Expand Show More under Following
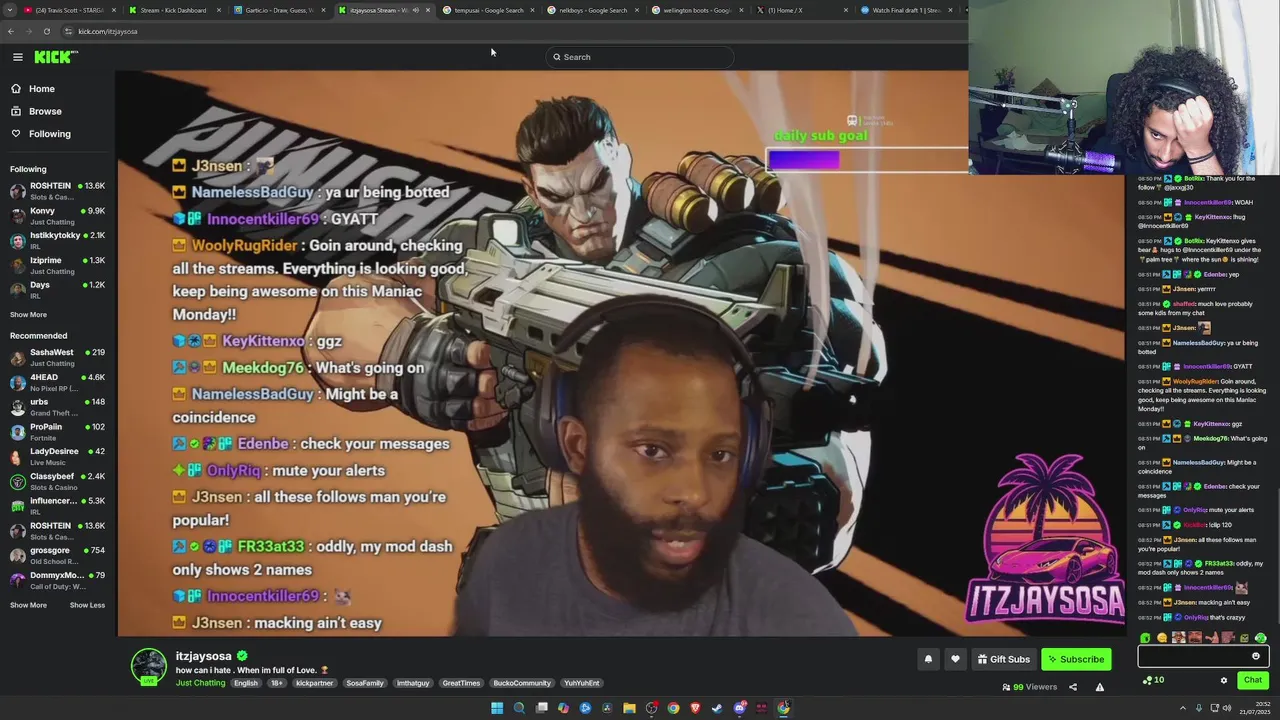Image resolution: width=1280 pixels, height=720 pixels. pos(28,314)
